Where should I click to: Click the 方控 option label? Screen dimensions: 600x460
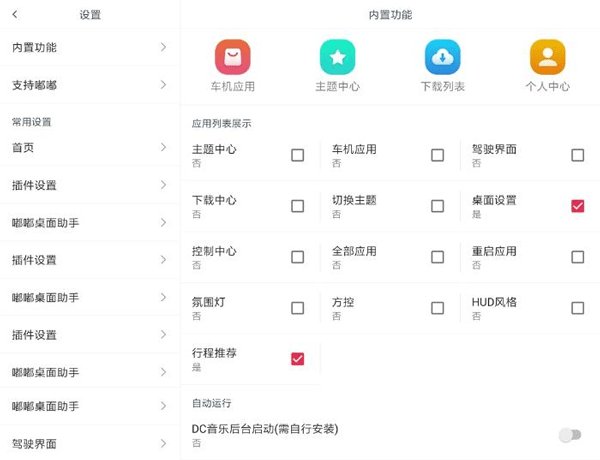click(343, 302)
